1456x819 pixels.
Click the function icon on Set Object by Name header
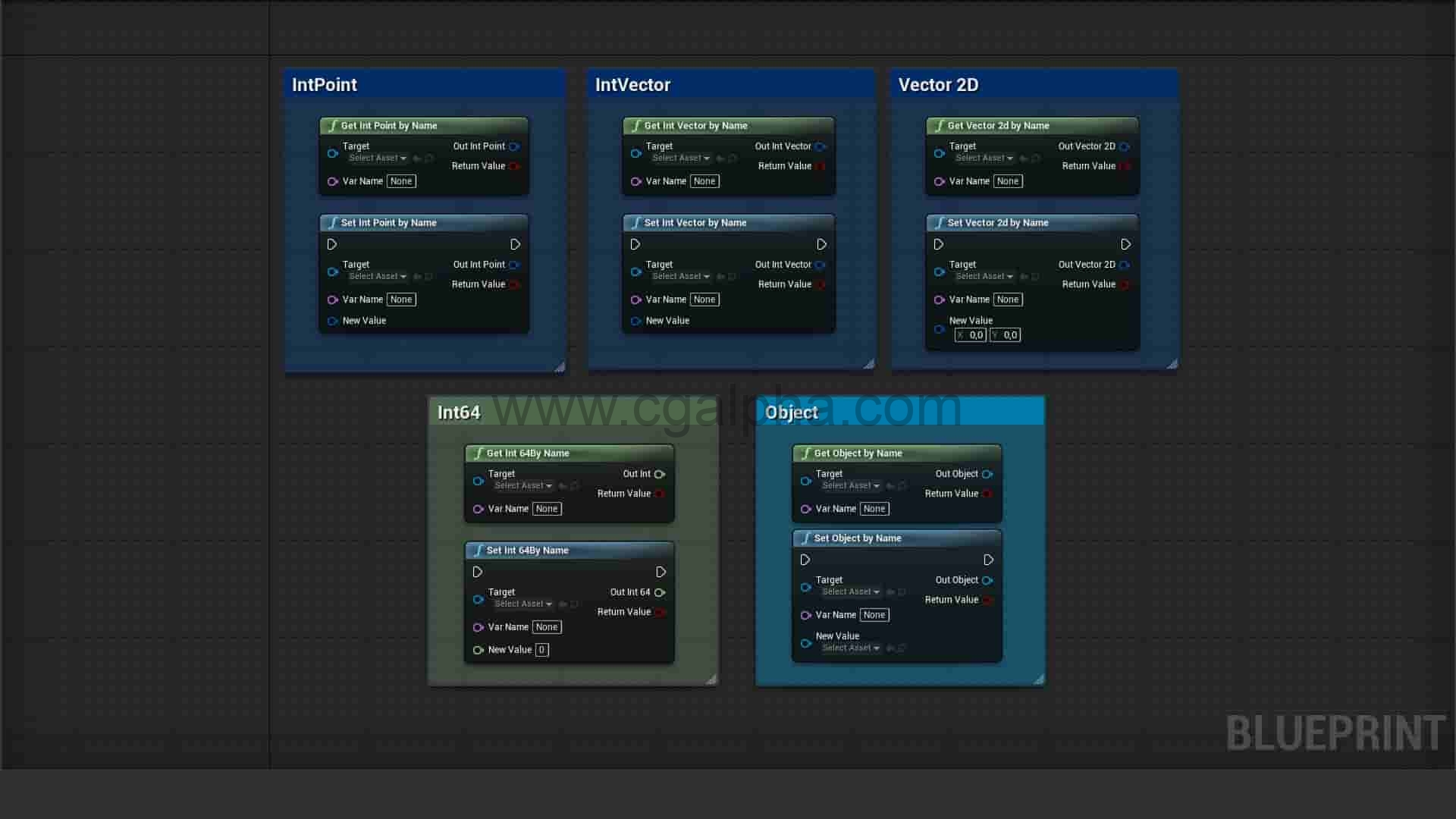tap(807, 538)
